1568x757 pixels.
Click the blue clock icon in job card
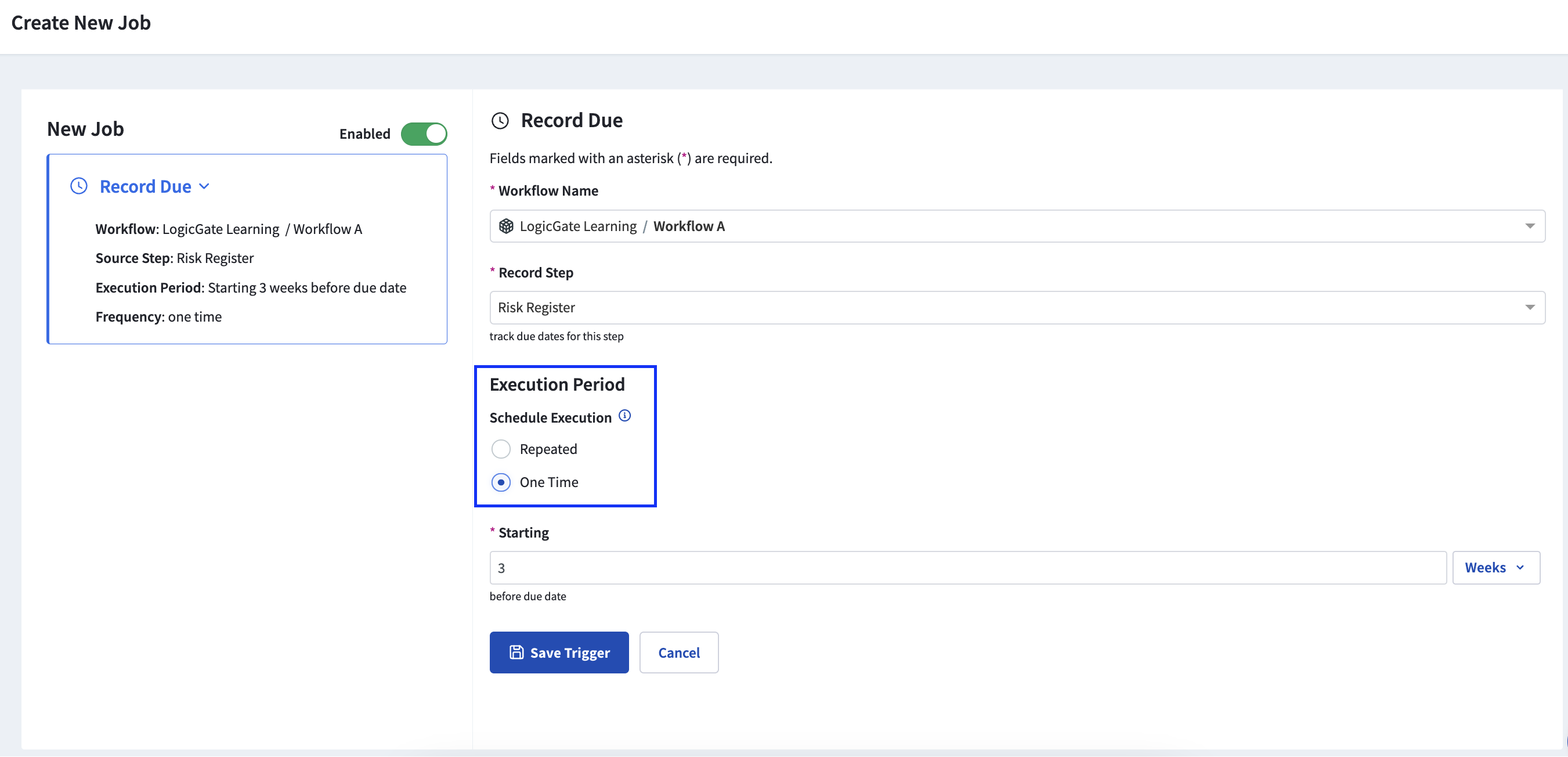click(78, 186)
